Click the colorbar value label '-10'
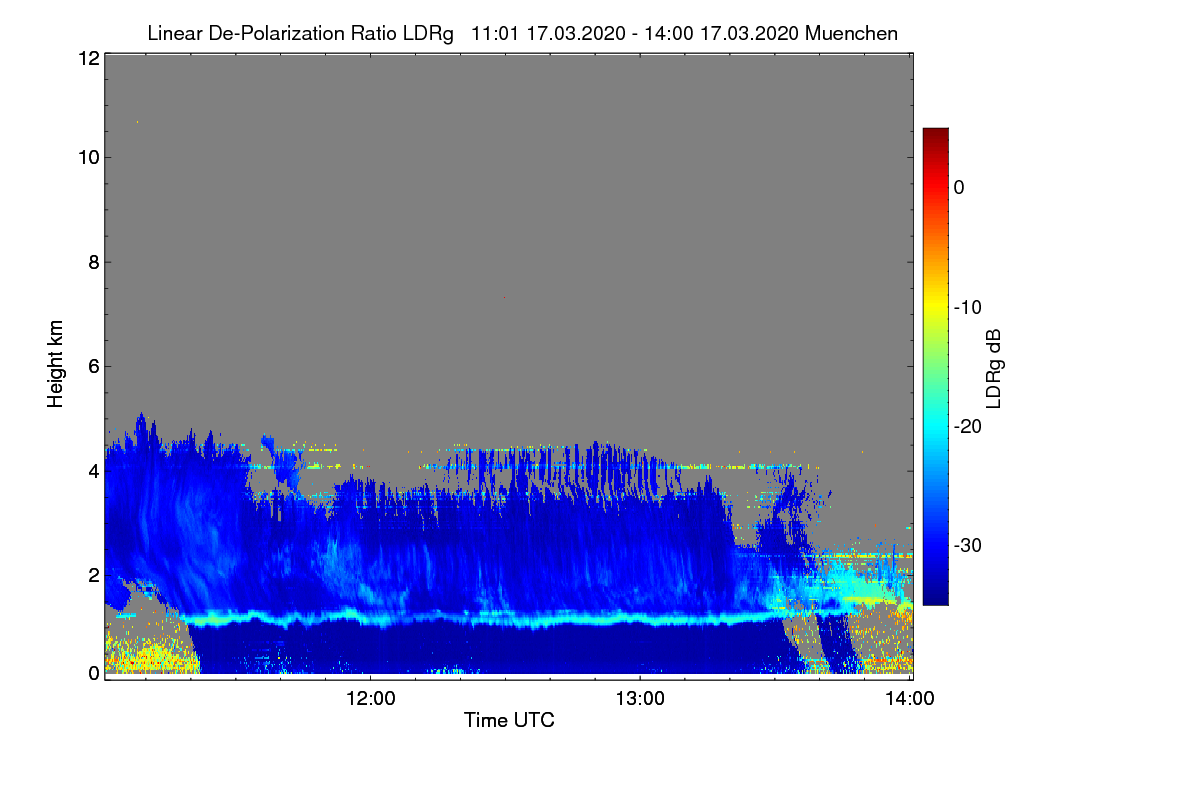This screenshot has width=1200, height=800. point(967,307)
